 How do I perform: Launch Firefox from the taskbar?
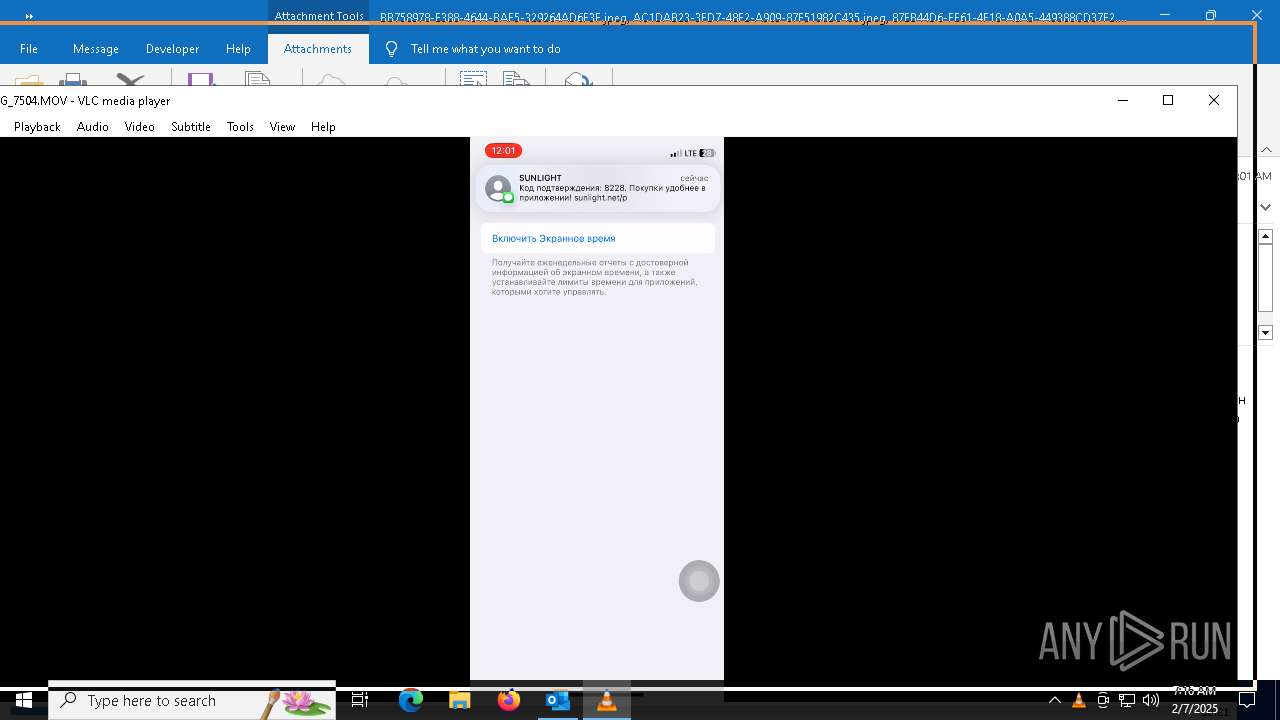coord(509,701)
